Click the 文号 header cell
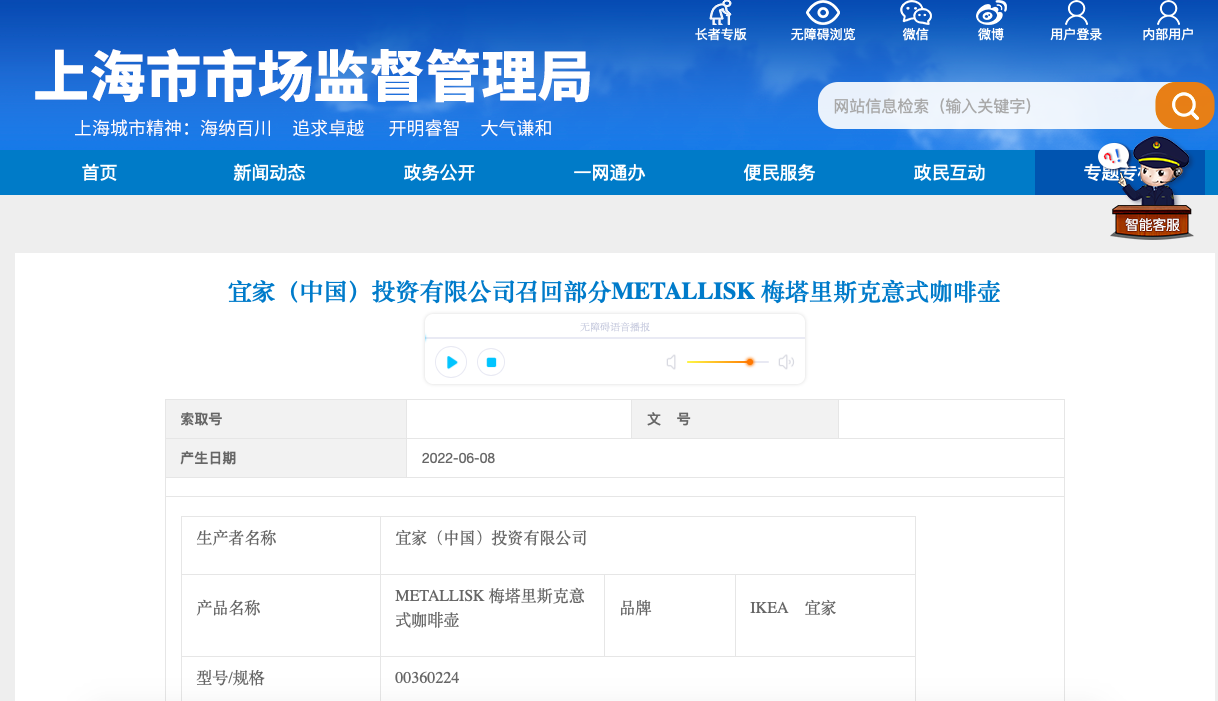 click(735, 419)
